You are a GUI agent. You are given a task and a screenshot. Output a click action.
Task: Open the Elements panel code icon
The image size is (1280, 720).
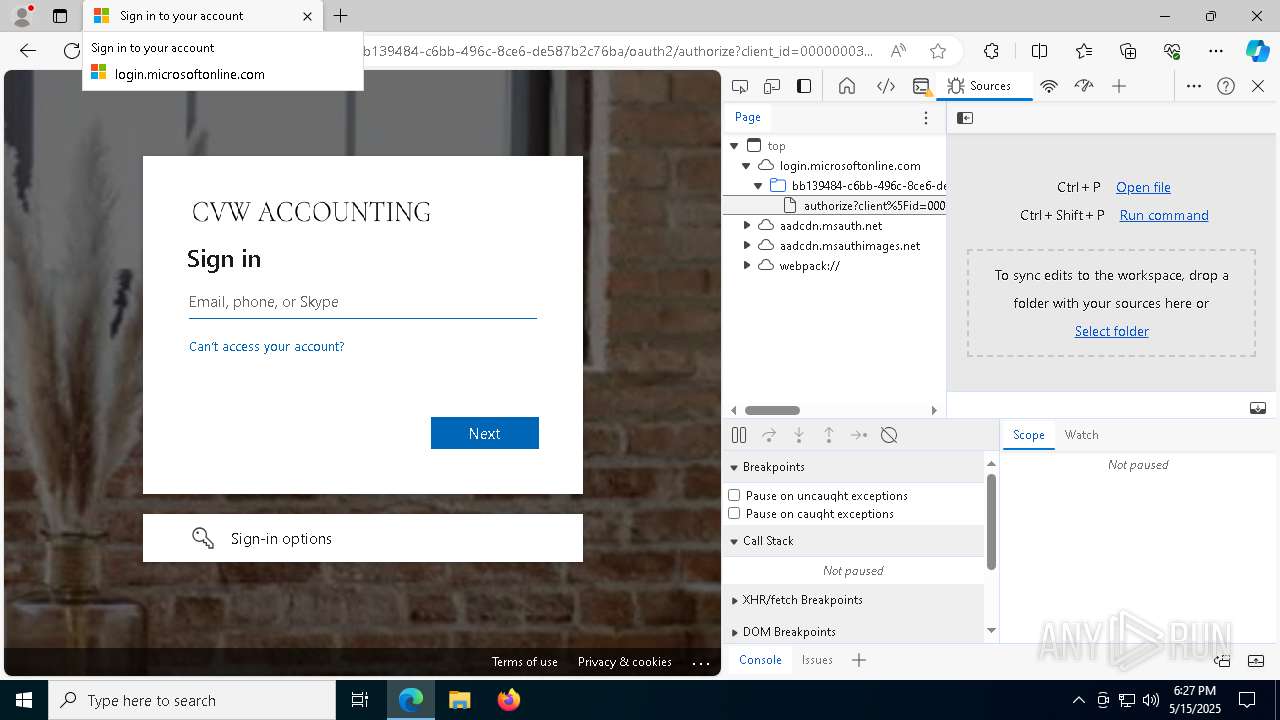pos(886,86)
